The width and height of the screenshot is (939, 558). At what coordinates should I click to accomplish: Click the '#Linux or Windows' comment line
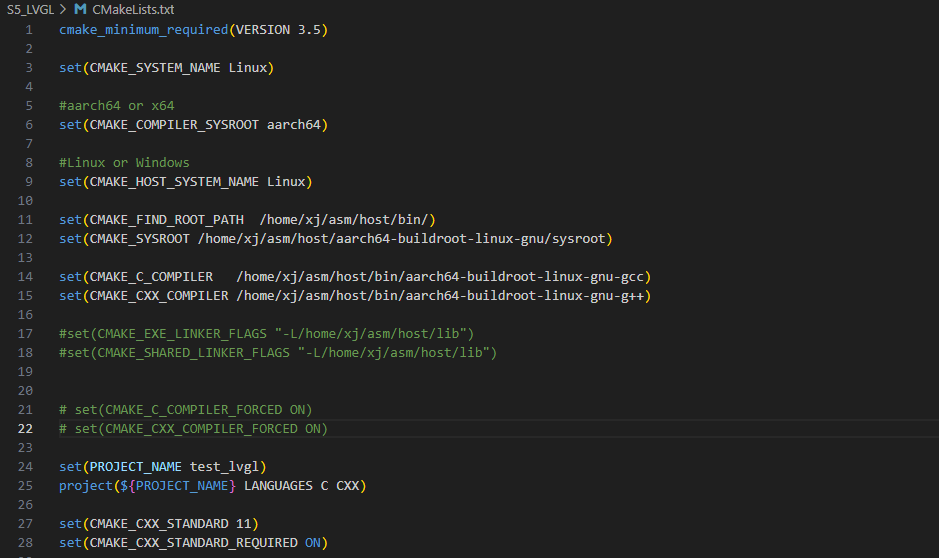point(124,162)
